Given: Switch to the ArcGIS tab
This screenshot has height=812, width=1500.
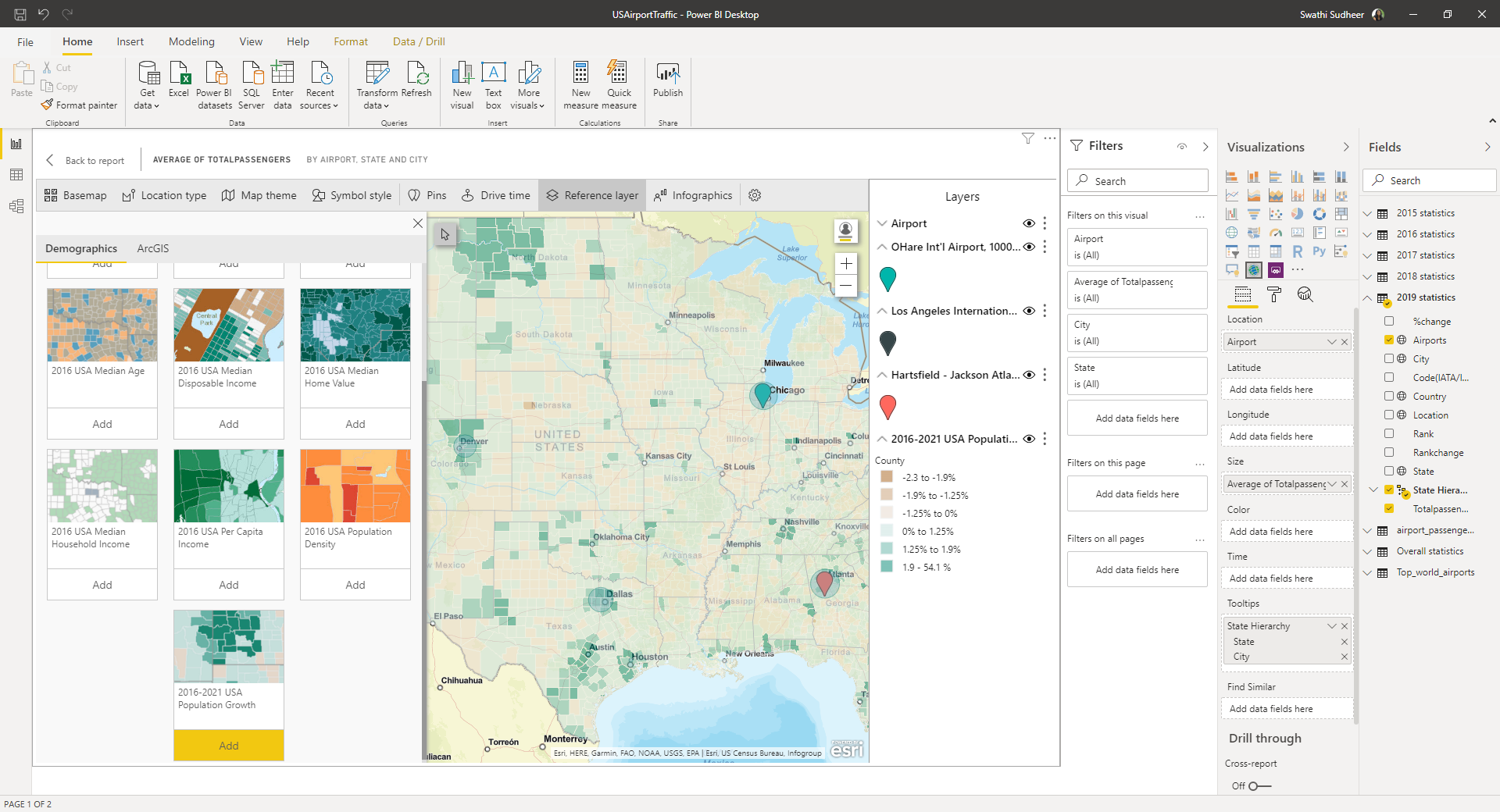Looking at the screenshot, I should (x=153, y=248).
